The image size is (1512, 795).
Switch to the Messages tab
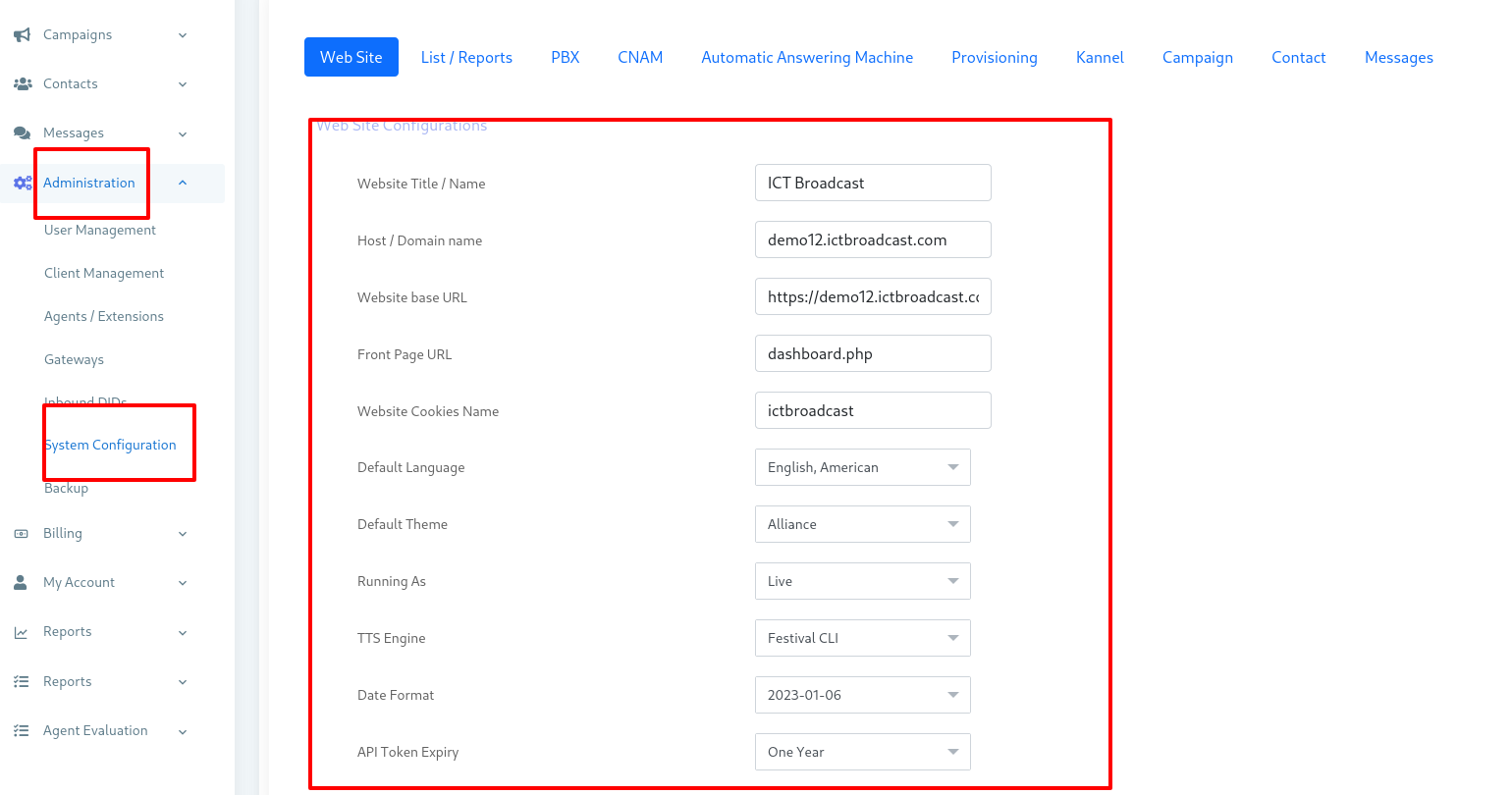tap(1399, 57)
